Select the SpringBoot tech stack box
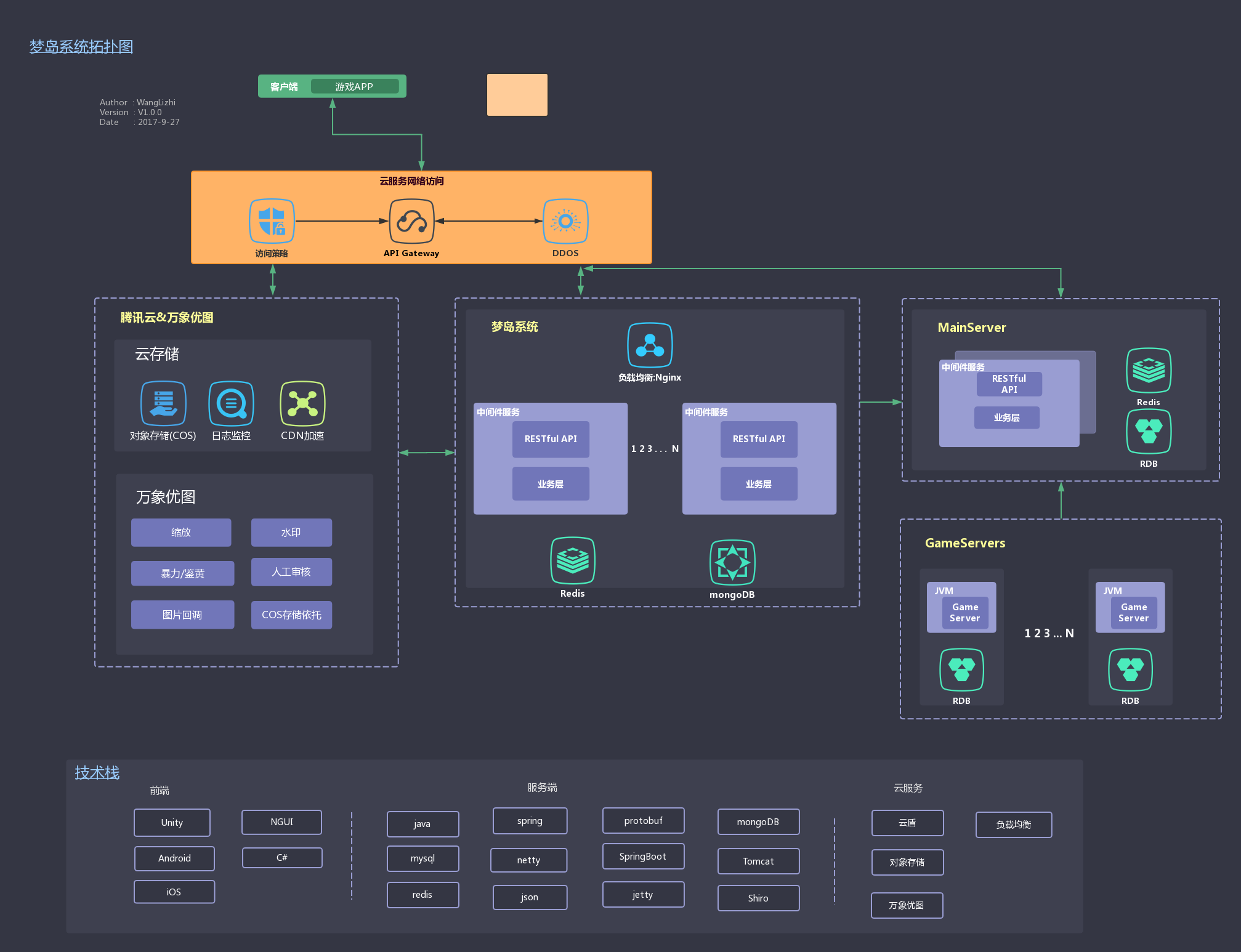The width and height of the screenshot is (1241, 952). pyautogui.click(x=643, y=857)
